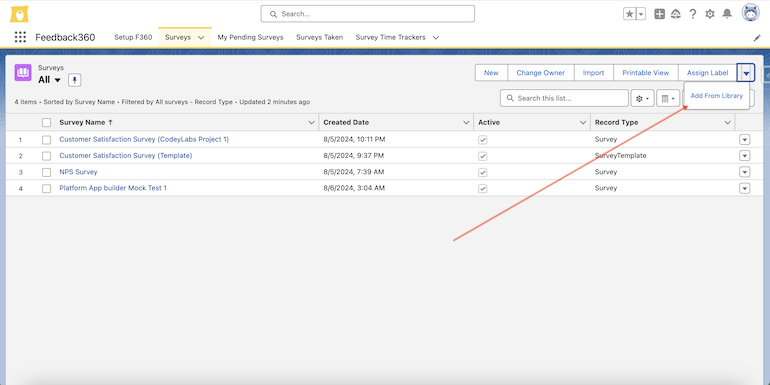Focus the Search this list field
Screen dimensions: 770x385
click(x=564, y=98)
